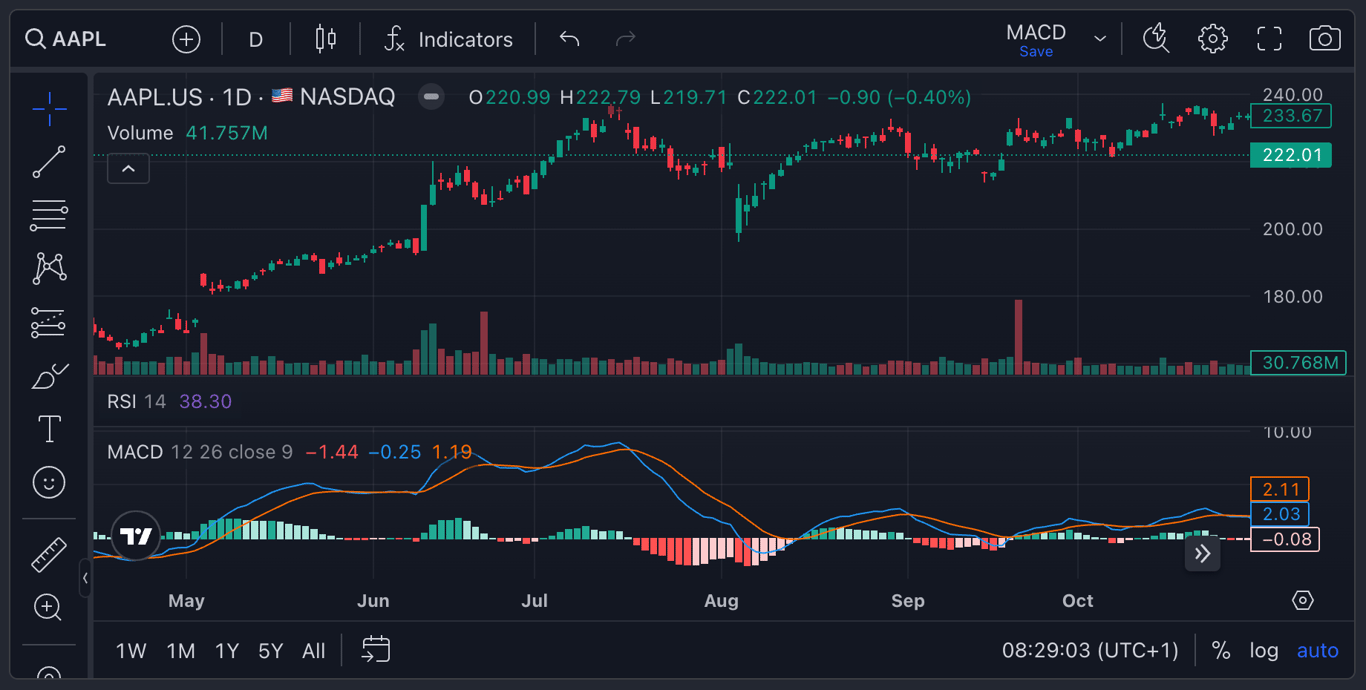Take a chart snapshot with camera icon

(x=1325, y=39)
